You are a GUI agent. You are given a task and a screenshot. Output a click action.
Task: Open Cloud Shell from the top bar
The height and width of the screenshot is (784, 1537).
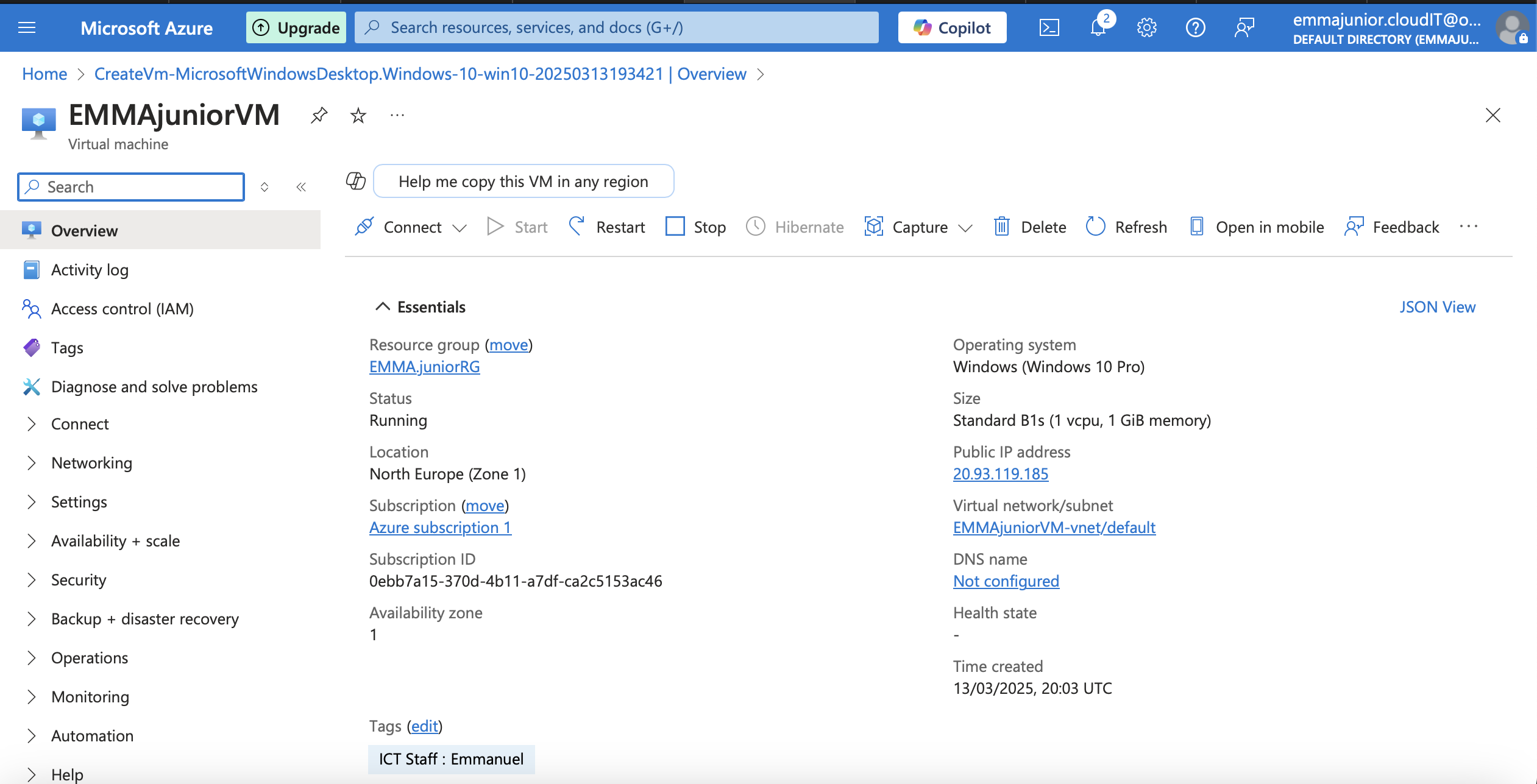click(1049, 27)
